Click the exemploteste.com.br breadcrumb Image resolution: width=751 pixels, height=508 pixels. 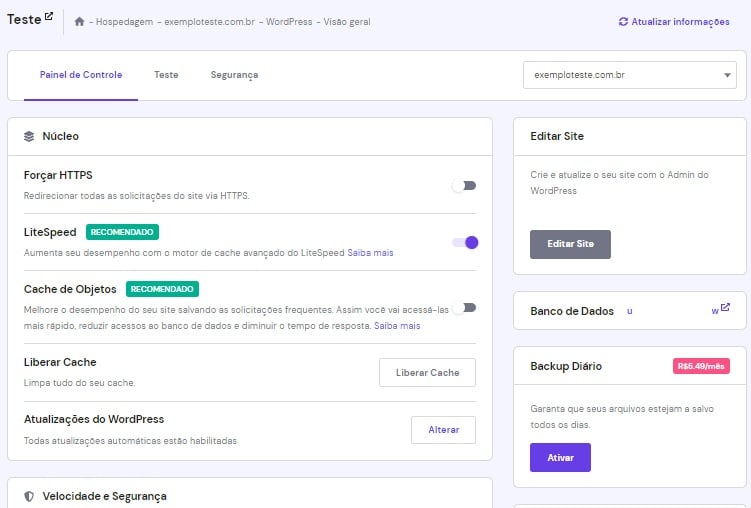(209, 22)
